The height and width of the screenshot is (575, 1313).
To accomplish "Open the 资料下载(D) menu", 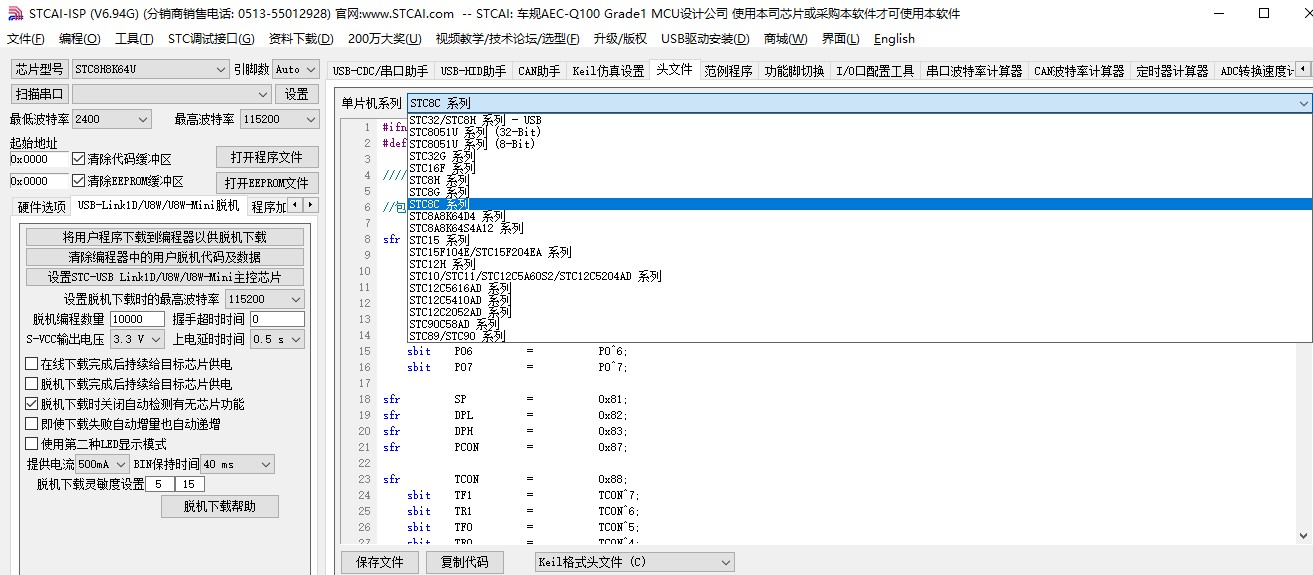I will (301, 39).
